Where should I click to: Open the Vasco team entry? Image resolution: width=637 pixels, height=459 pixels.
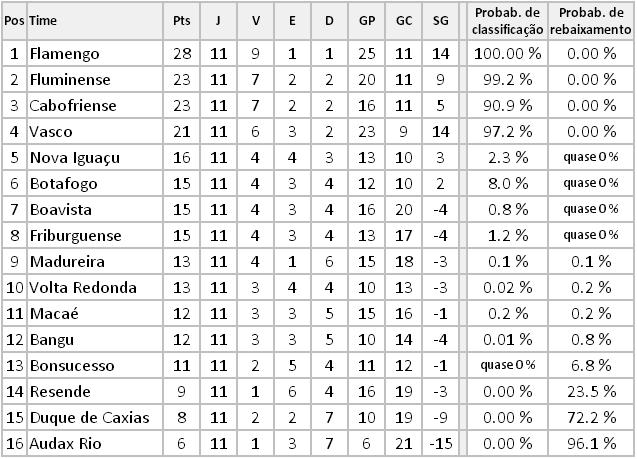(52, 131)
